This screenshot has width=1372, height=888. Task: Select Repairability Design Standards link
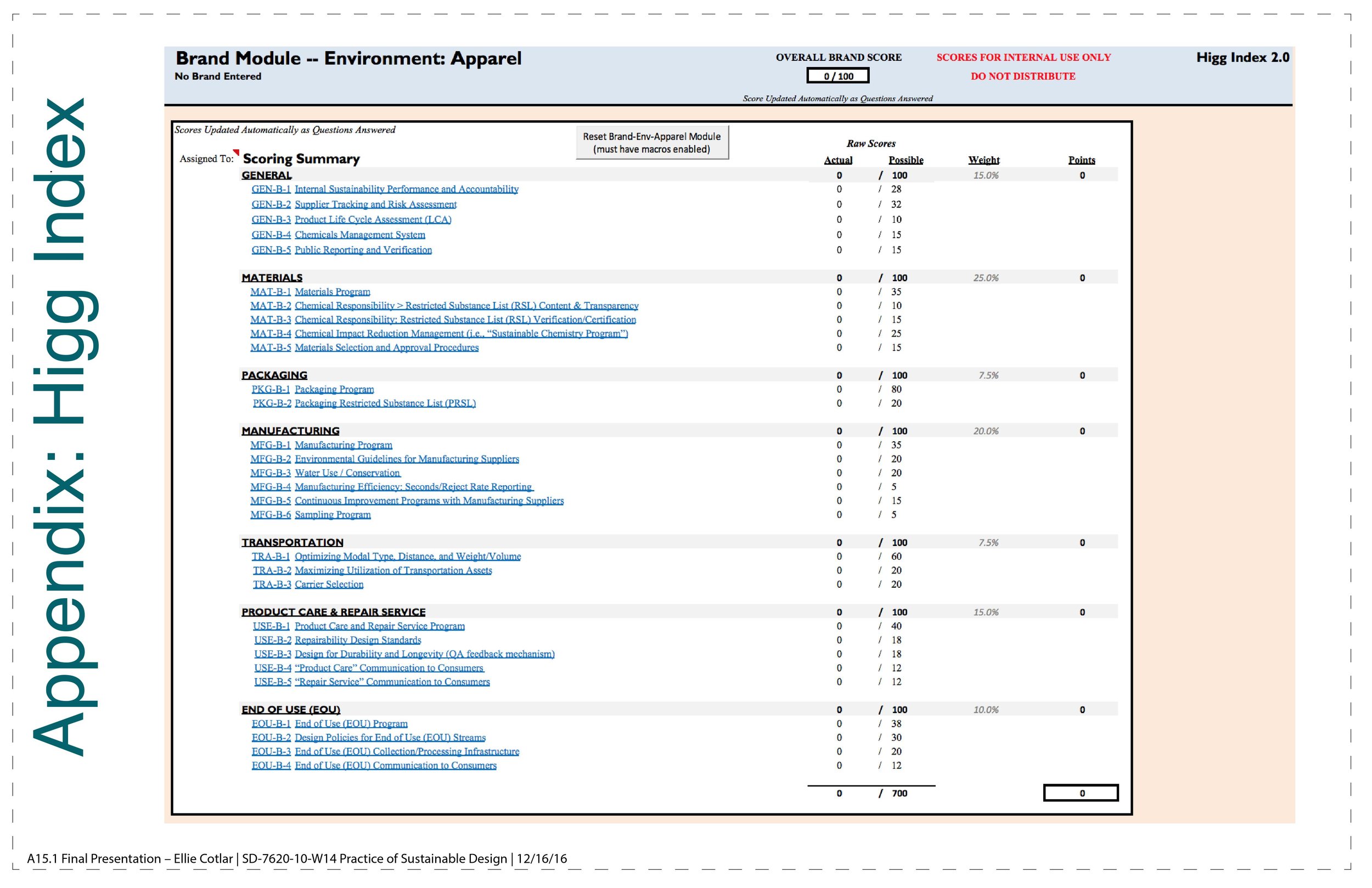(x=357, y=640)
